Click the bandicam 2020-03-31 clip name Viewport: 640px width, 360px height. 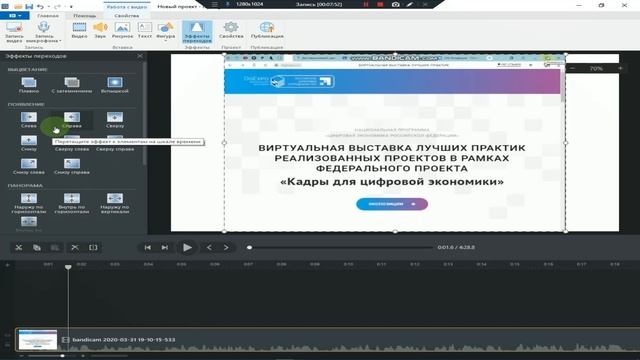pos(124,340)
